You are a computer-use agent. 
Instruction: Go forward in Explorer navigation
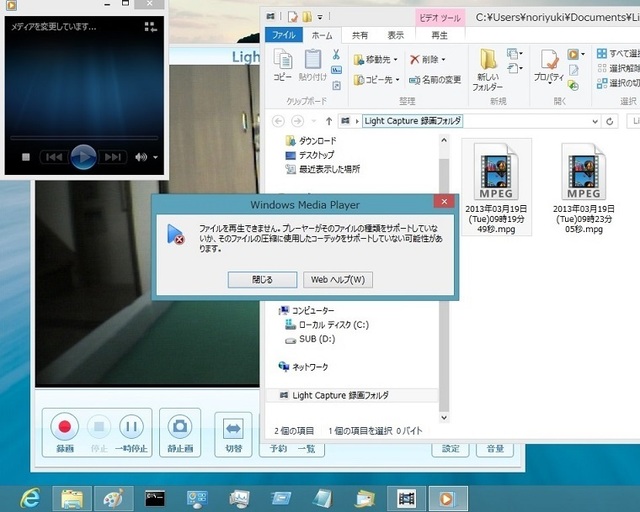pos(297,121)
